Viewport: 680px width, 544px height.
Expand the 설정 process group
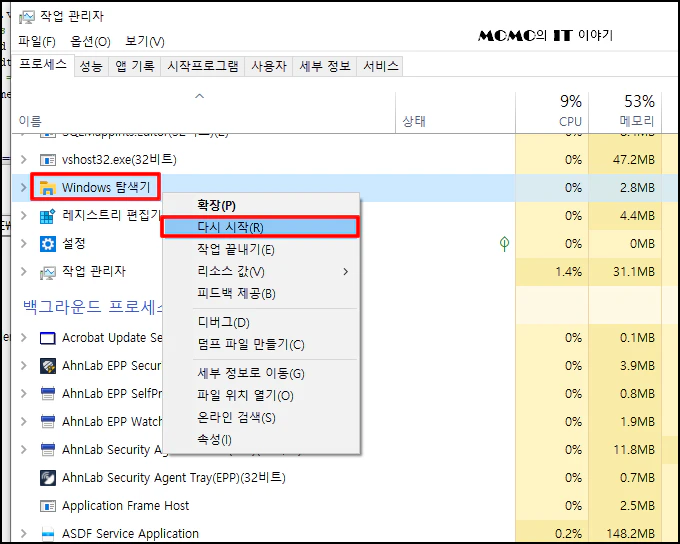tap(24, 244)
